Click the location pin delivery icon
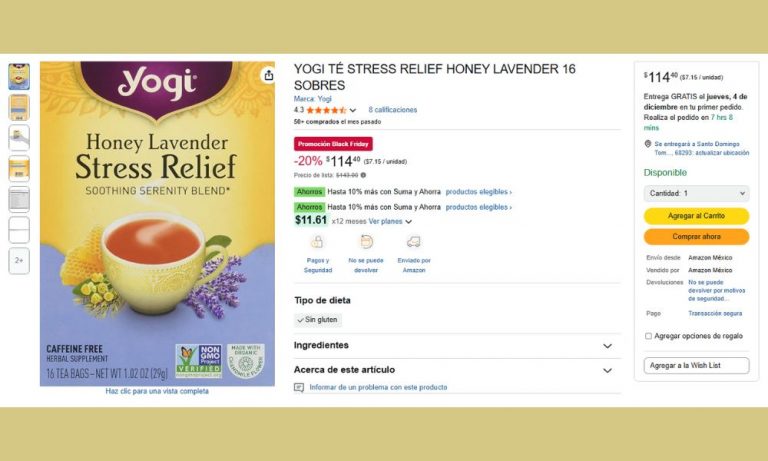Viewport: 768px width, 461px height. click(648, 144)
